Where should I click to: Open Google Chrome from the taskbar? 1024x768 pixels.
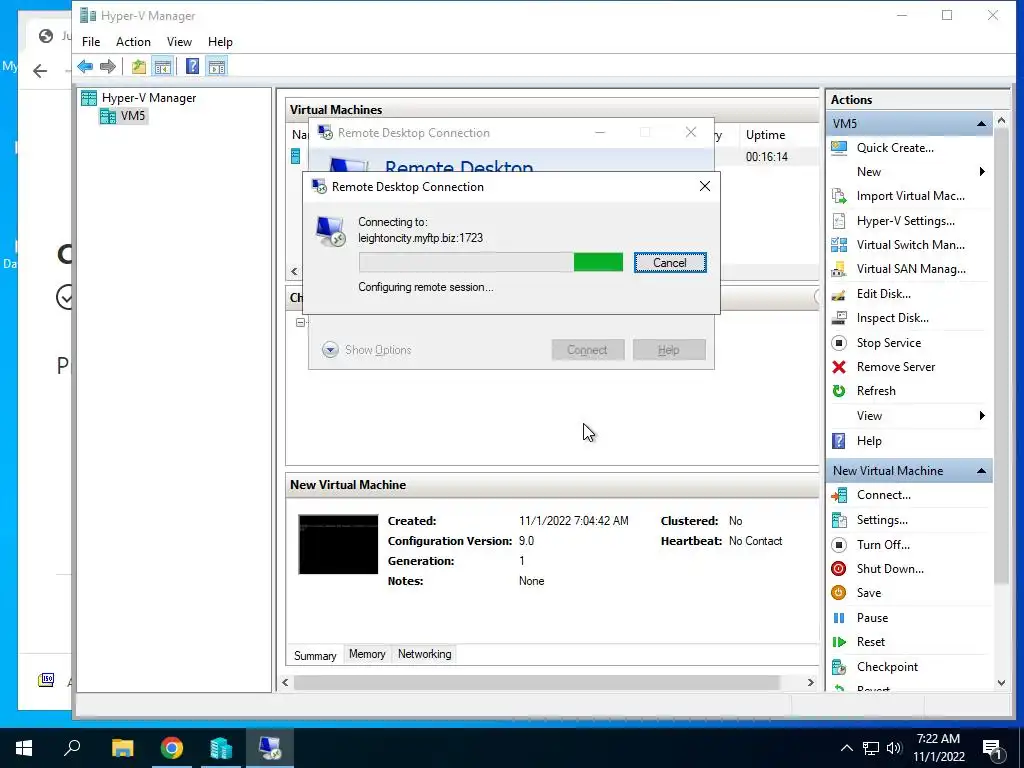click(x=172, y=748)
